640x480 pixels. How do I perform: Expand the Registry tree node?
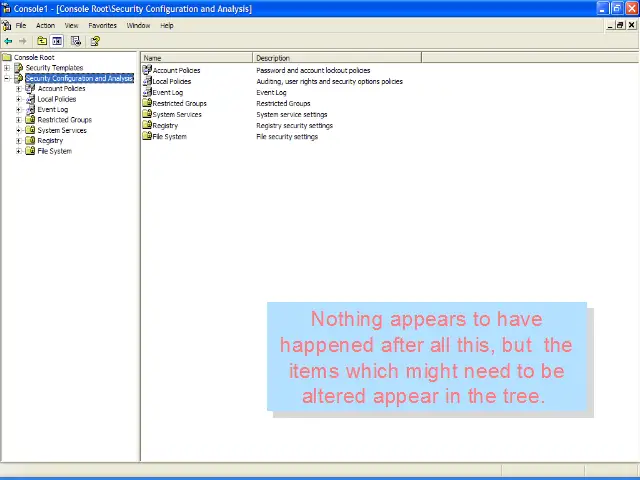pyautogui.click(x=19, y=141)
